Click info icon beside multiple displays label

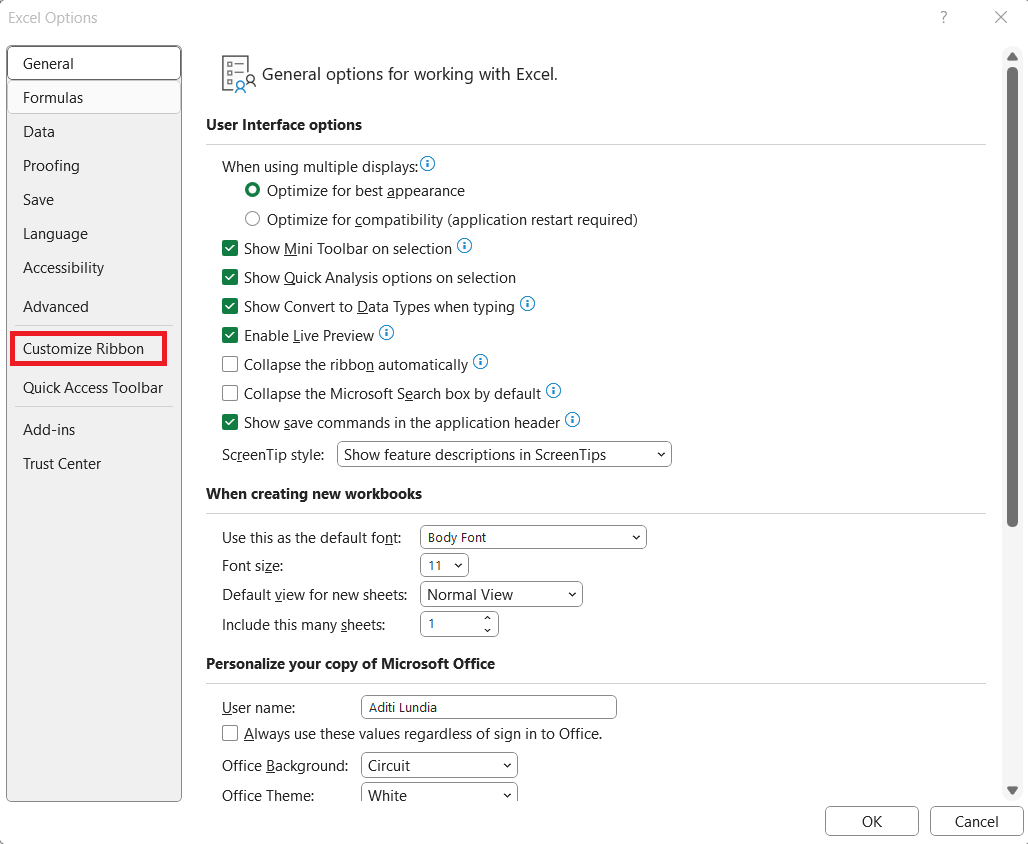427,164
